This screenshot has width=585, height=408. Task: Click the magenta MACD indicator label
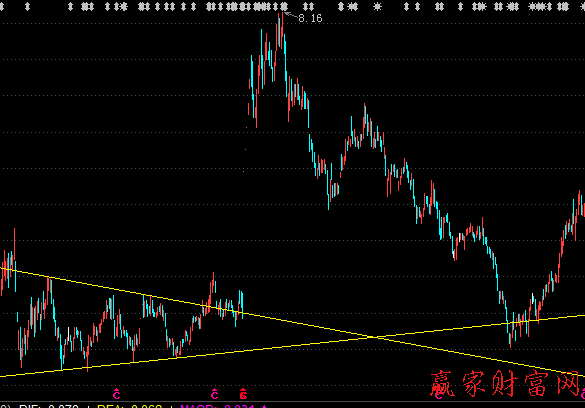point(217,406)
